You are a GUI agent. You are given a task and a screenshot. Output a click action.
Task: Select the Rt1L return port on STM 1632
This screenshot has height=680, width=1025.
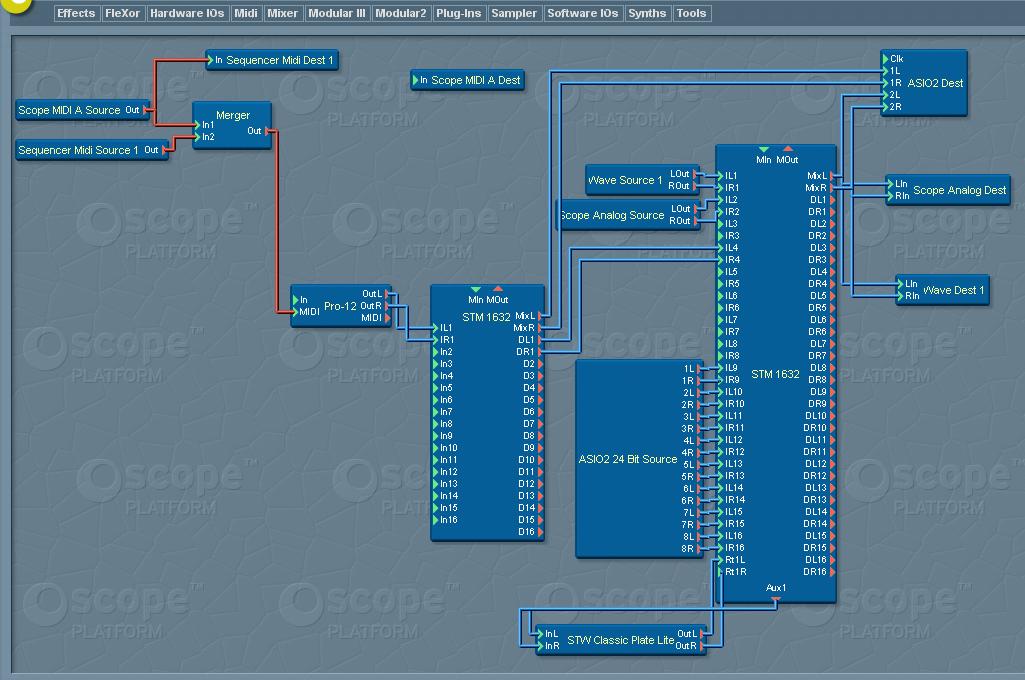point(720,560)
